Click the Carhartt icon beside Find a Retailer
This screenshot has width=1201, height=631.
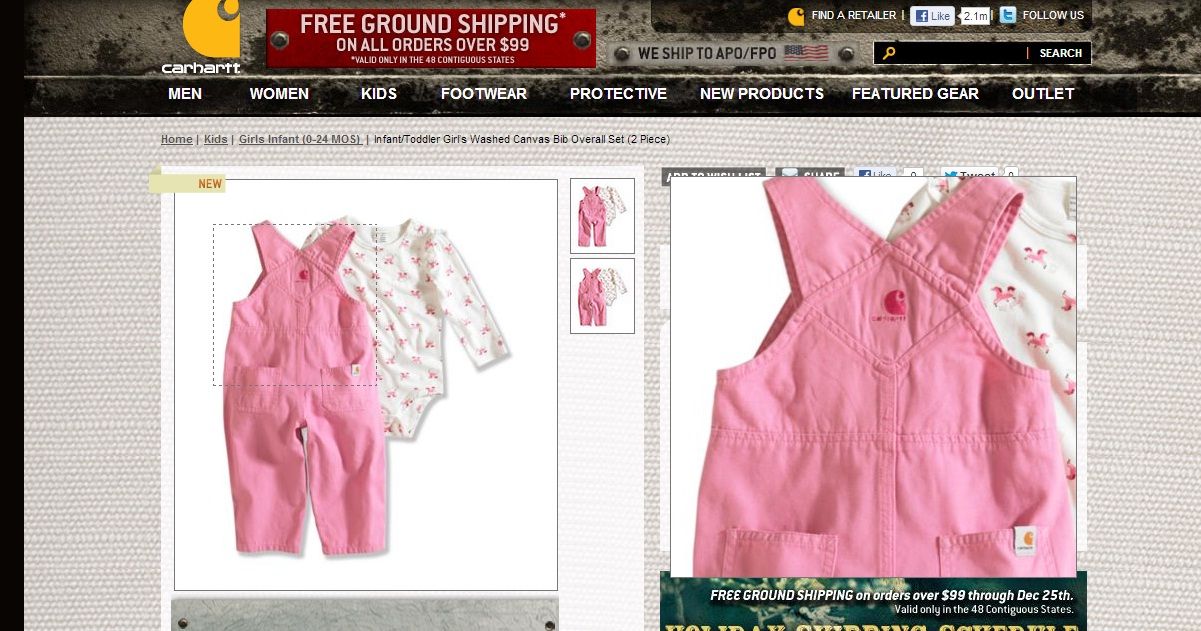pos(796,16)
